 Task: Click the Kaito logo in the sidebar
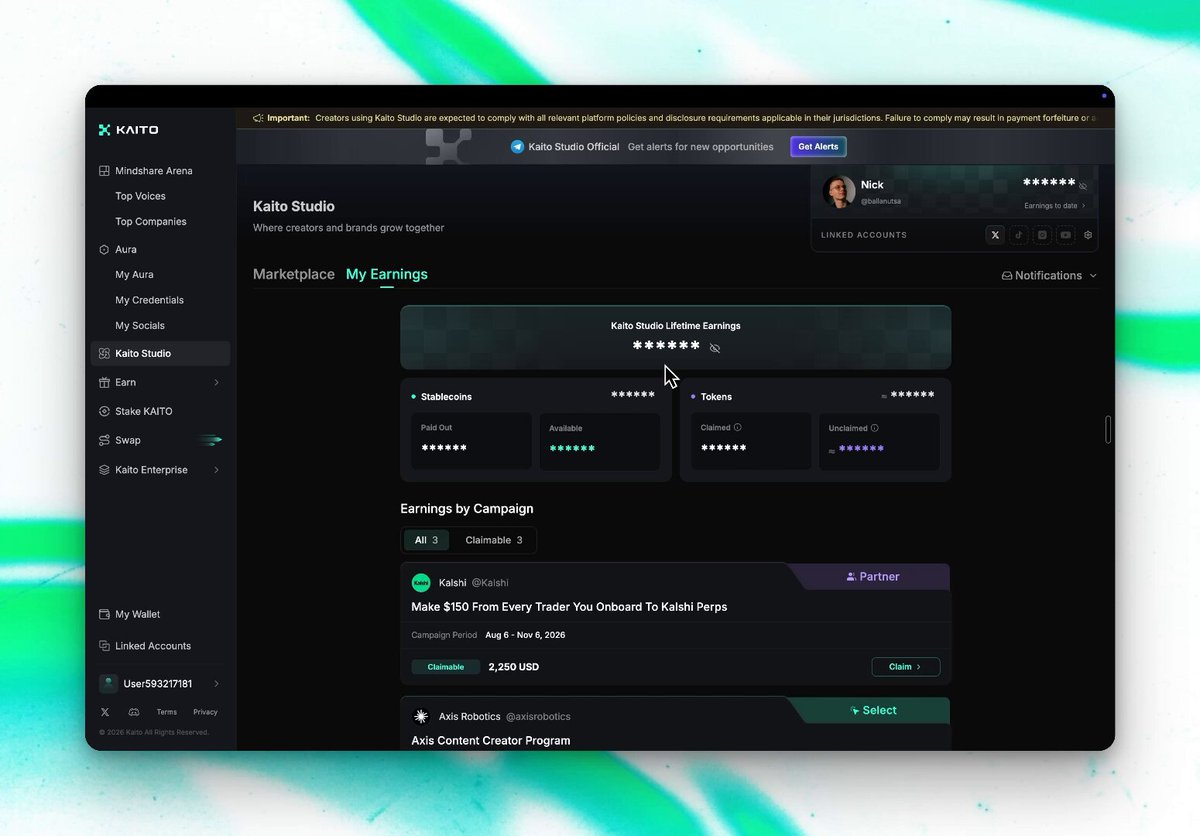coord(128,130)
